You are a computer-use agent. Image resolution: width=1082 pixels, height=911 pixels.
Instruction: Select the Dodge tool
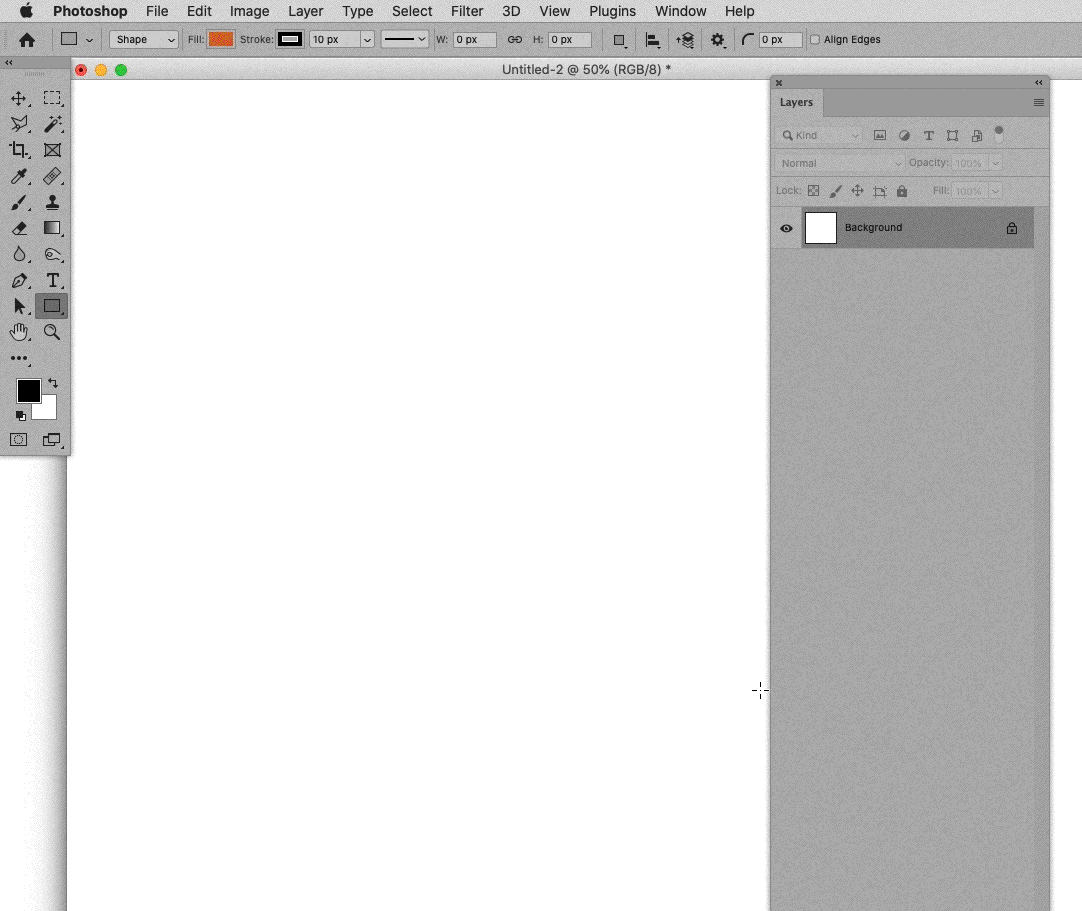[52, 254]
